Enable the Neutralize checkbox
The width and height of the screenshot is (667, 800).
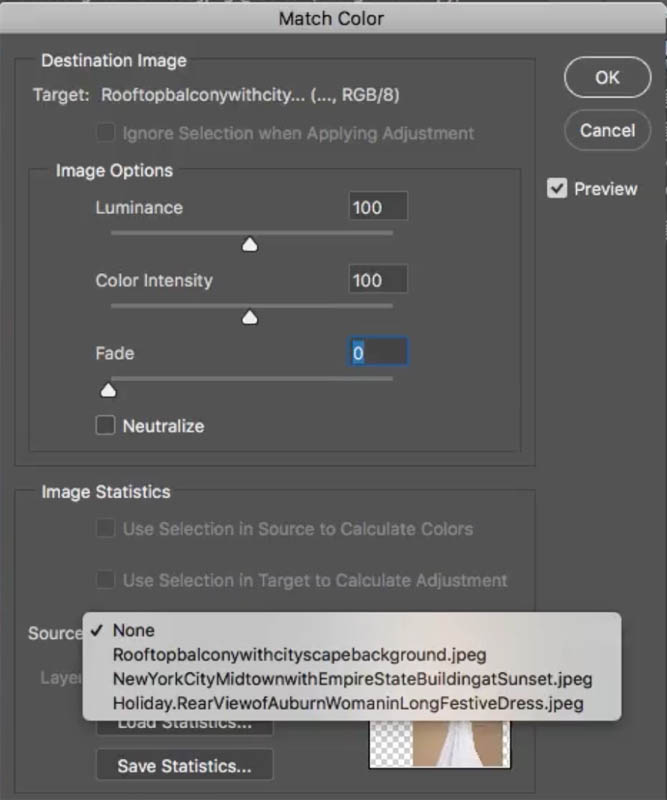tap(106, 425)
